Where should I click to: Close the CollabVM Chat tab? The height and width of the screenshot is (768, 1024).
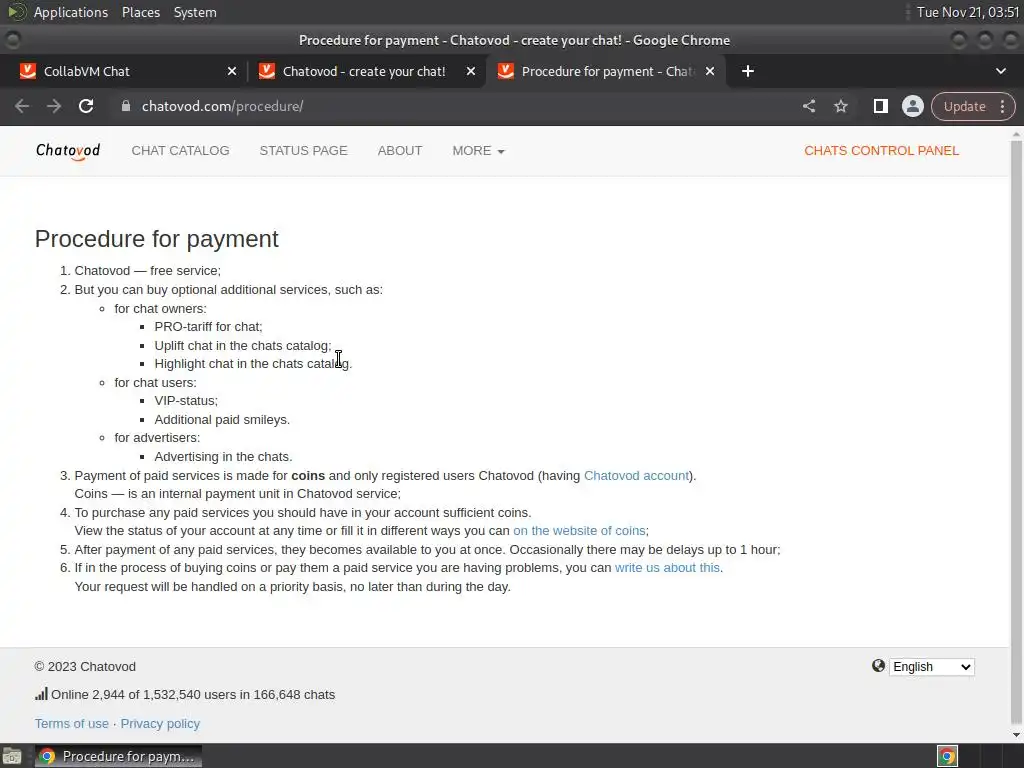tap(232, 71)
